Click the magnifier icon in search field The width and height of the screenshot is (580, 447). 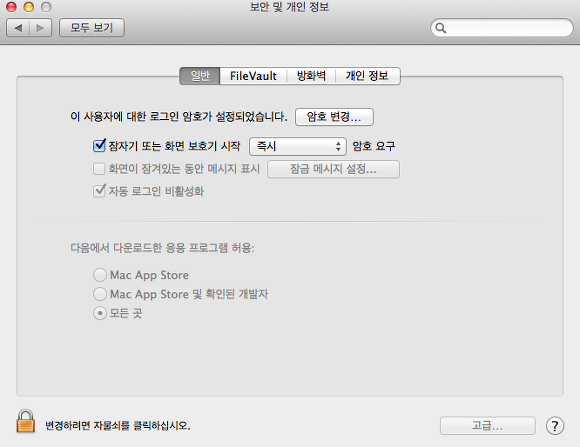coord(441,28)
